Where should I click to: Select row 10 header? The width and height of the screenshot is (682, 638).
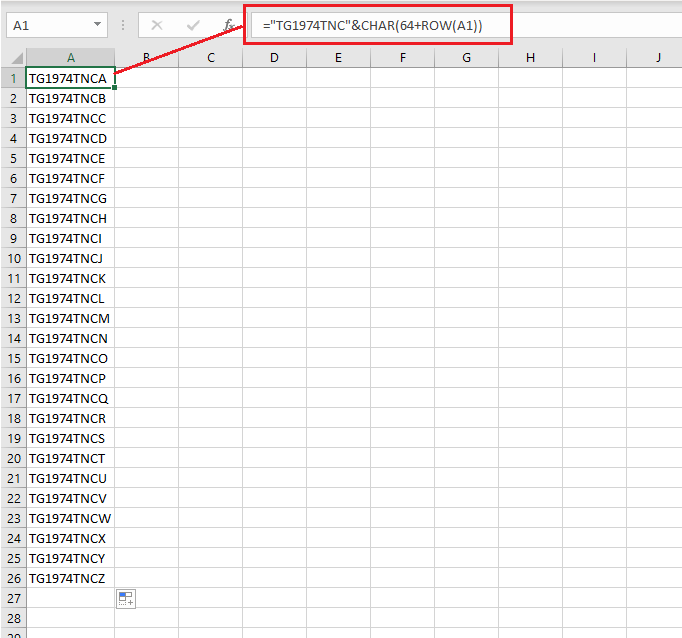coord(13,258)
